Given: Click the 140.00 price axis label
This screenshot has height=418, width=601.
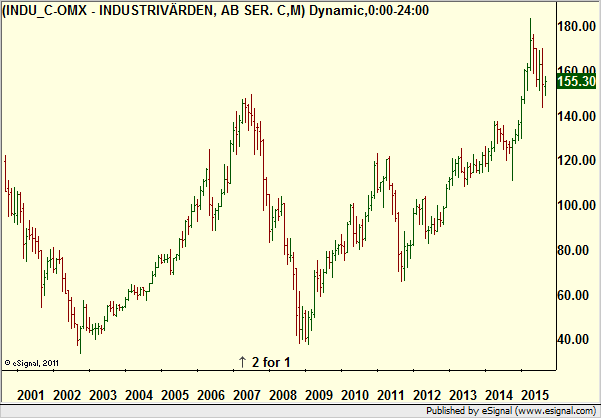Looking at the screenshot, I should click(577, 116).
